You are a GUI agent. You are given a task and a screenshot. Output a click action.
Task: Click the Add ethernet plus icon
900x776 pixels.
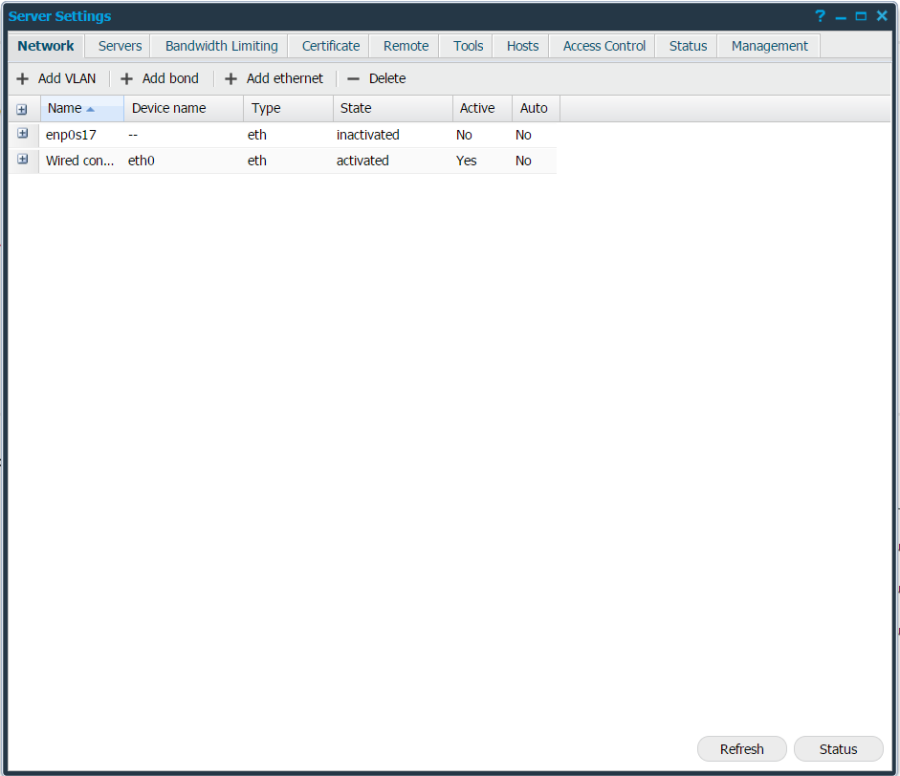[230, 78]
